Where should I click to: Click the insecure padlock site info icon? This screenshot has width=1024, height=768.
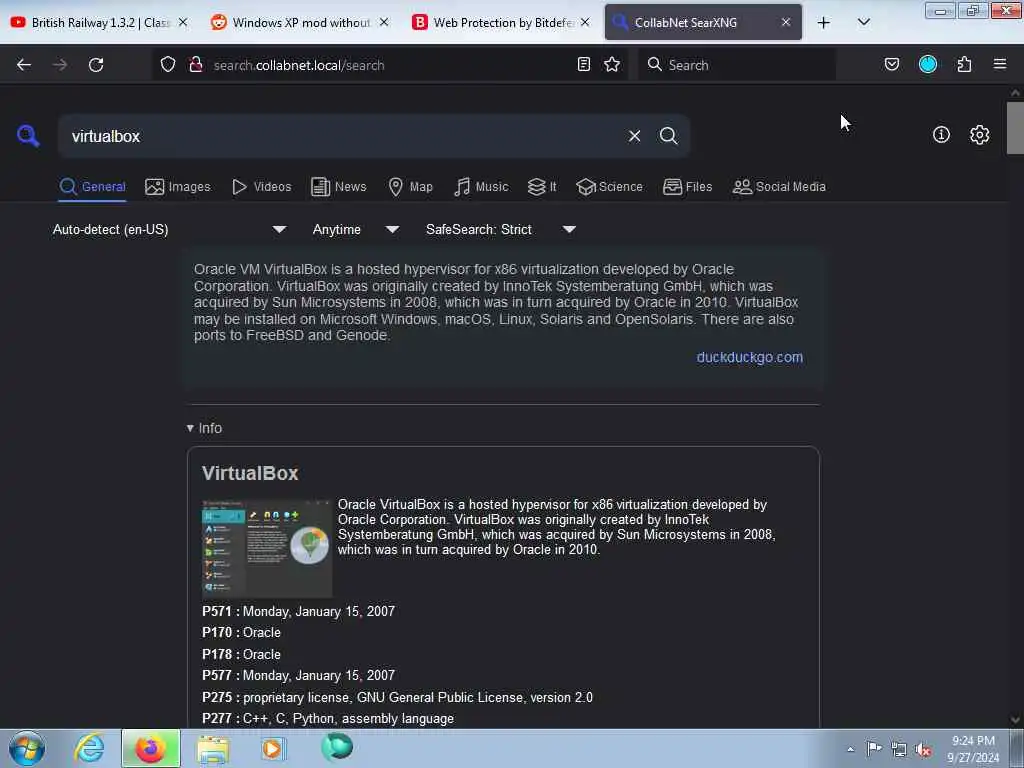coord(195,65)
